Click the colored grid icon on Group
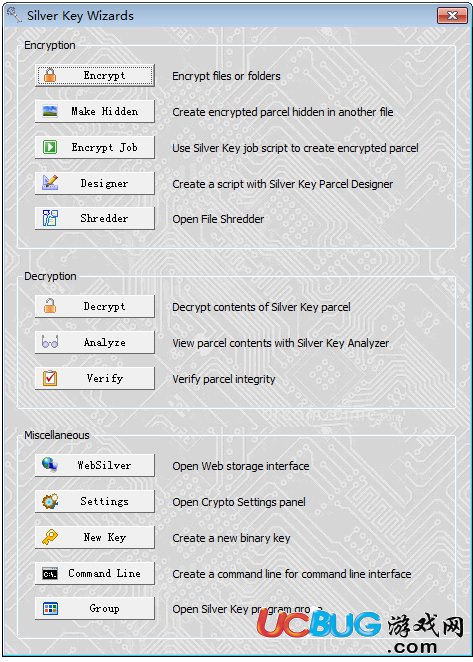This screenshot has height=662, width=473. (x=50, y=608)
